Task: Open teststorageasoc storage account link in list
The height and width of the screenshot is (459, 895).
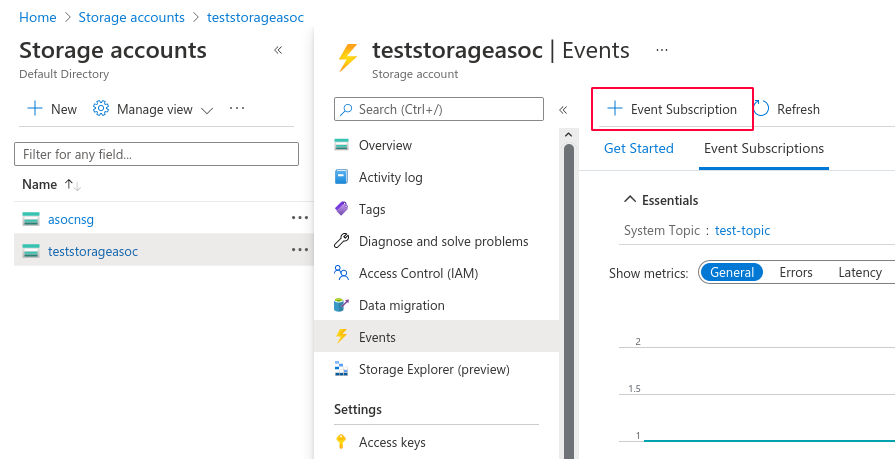Action: click(x=93, y=251)
